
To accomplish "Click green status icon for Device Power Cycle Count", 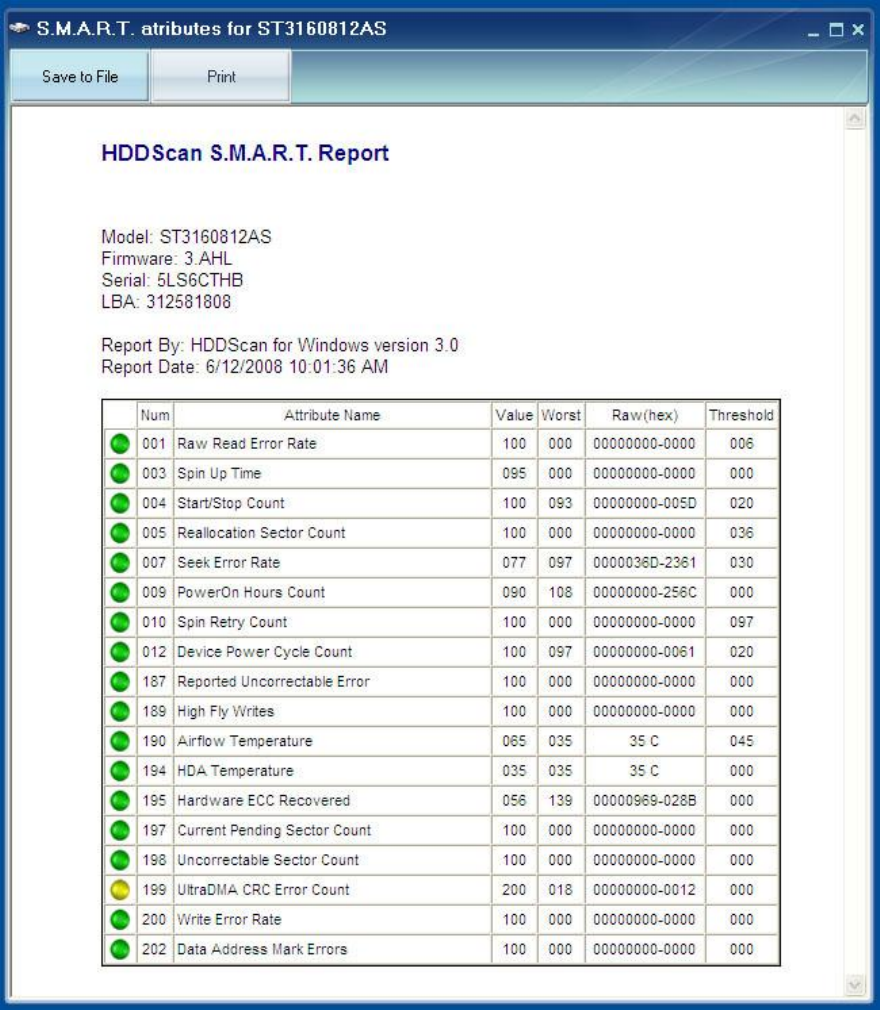I will pyautogui.click(x=120, y=652).
